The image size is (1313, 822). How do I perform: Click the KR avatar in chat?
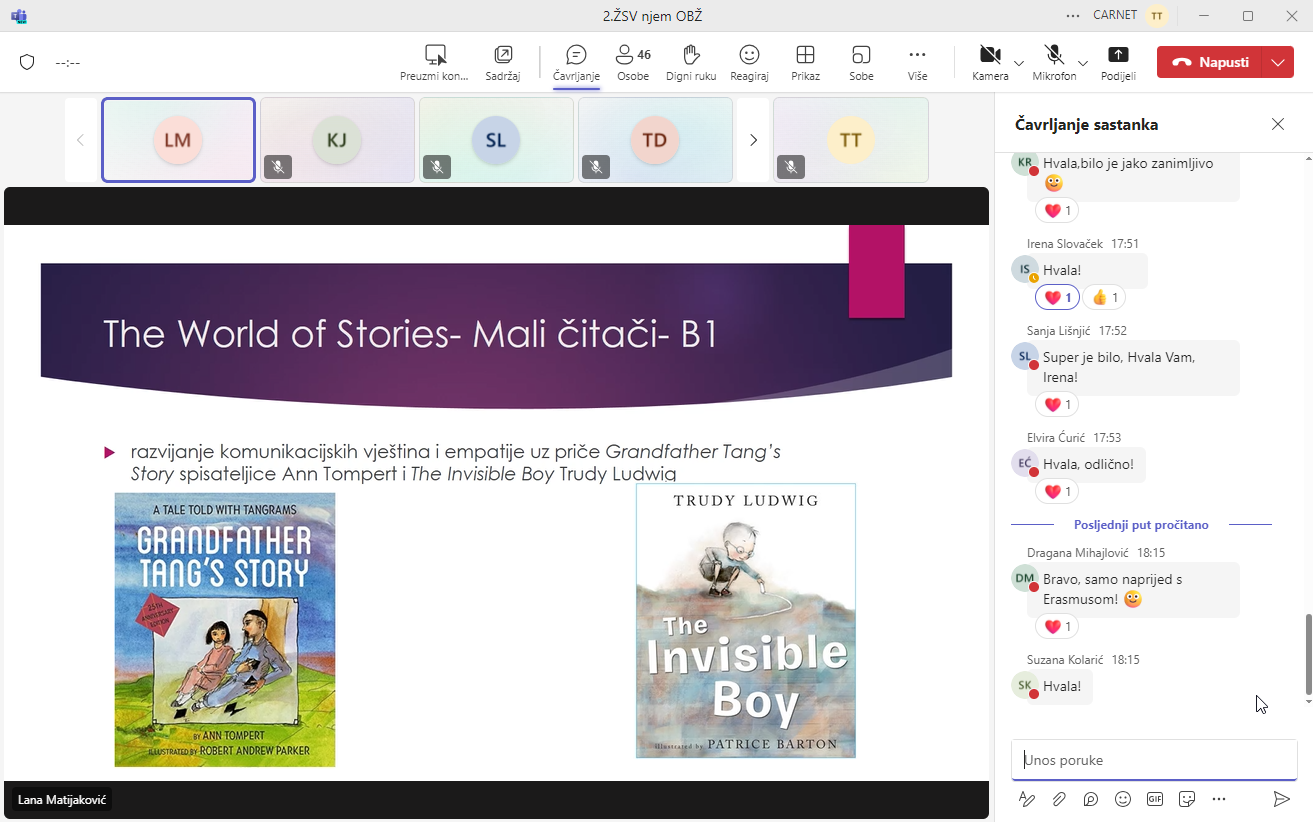click(x=1025, y=163)
